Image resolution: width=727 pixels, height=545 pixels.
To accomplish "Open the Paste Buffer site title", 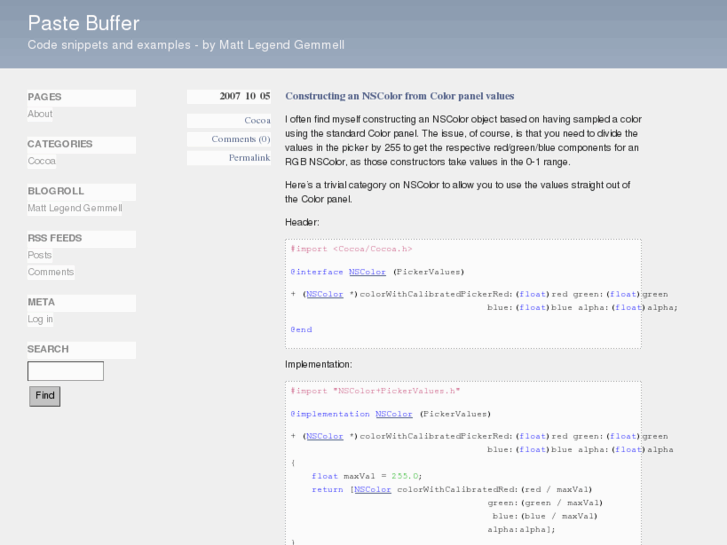I will click(83, 23).
